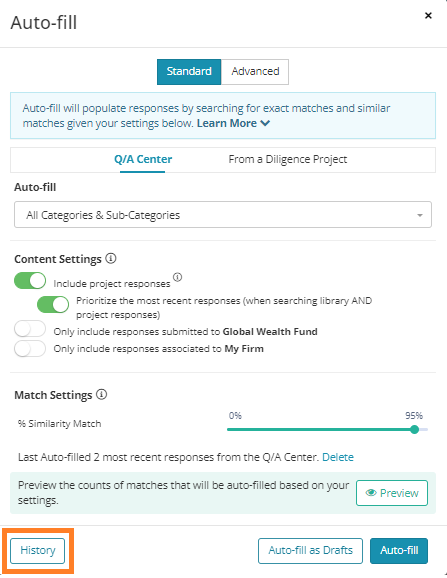The height and width of the screenshot is (578, 447).
Task: Enable Only include responses submitted to Global Wealth Fund
Action: click(30, 329)
